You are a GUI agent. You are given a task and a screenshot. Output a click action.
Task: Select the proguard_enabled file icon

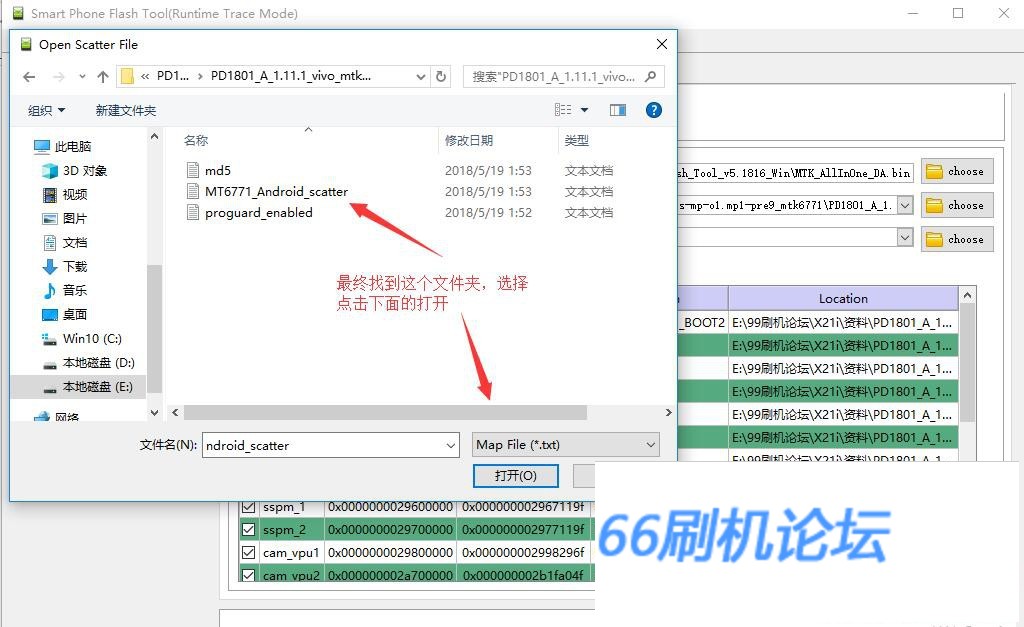pyautogui.click(x=193, y=212)
